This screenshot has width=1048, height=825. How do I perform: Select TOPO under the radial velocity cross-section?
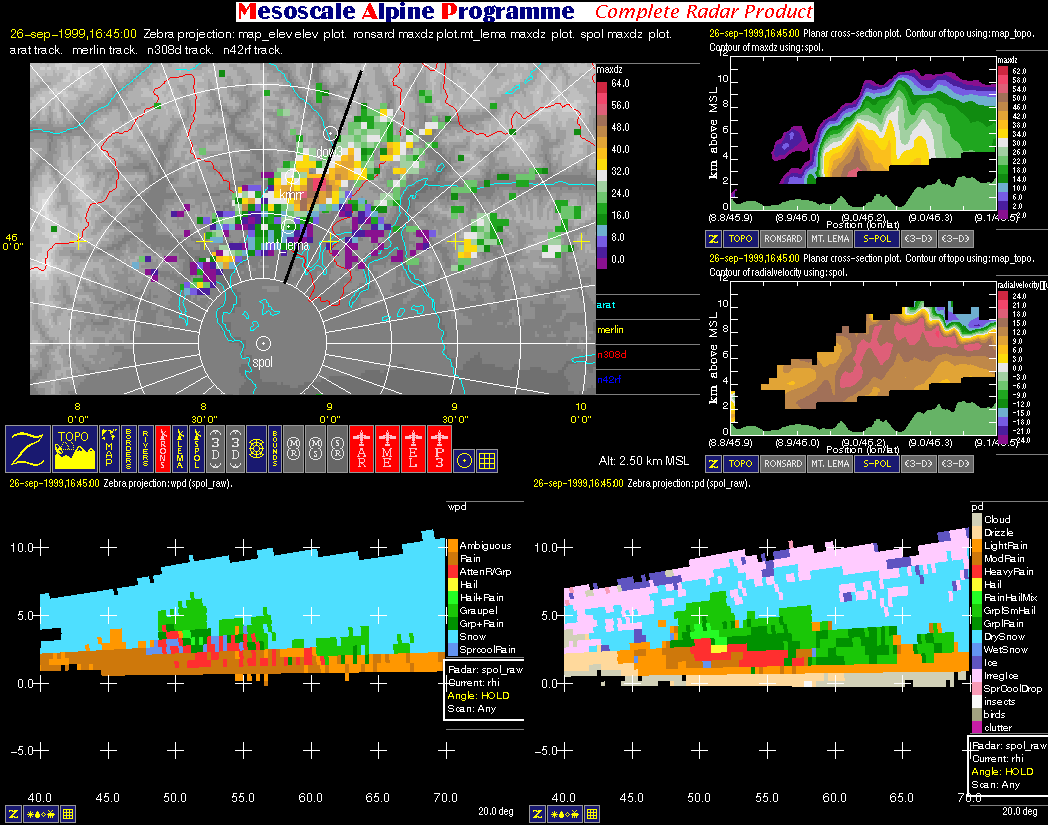740,463
